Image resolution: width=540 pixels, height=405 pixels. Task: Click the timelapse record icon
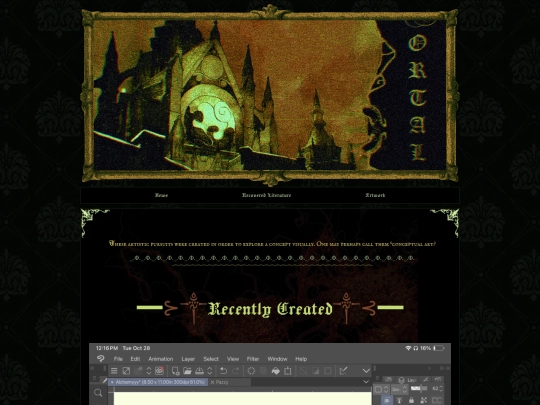159,371
